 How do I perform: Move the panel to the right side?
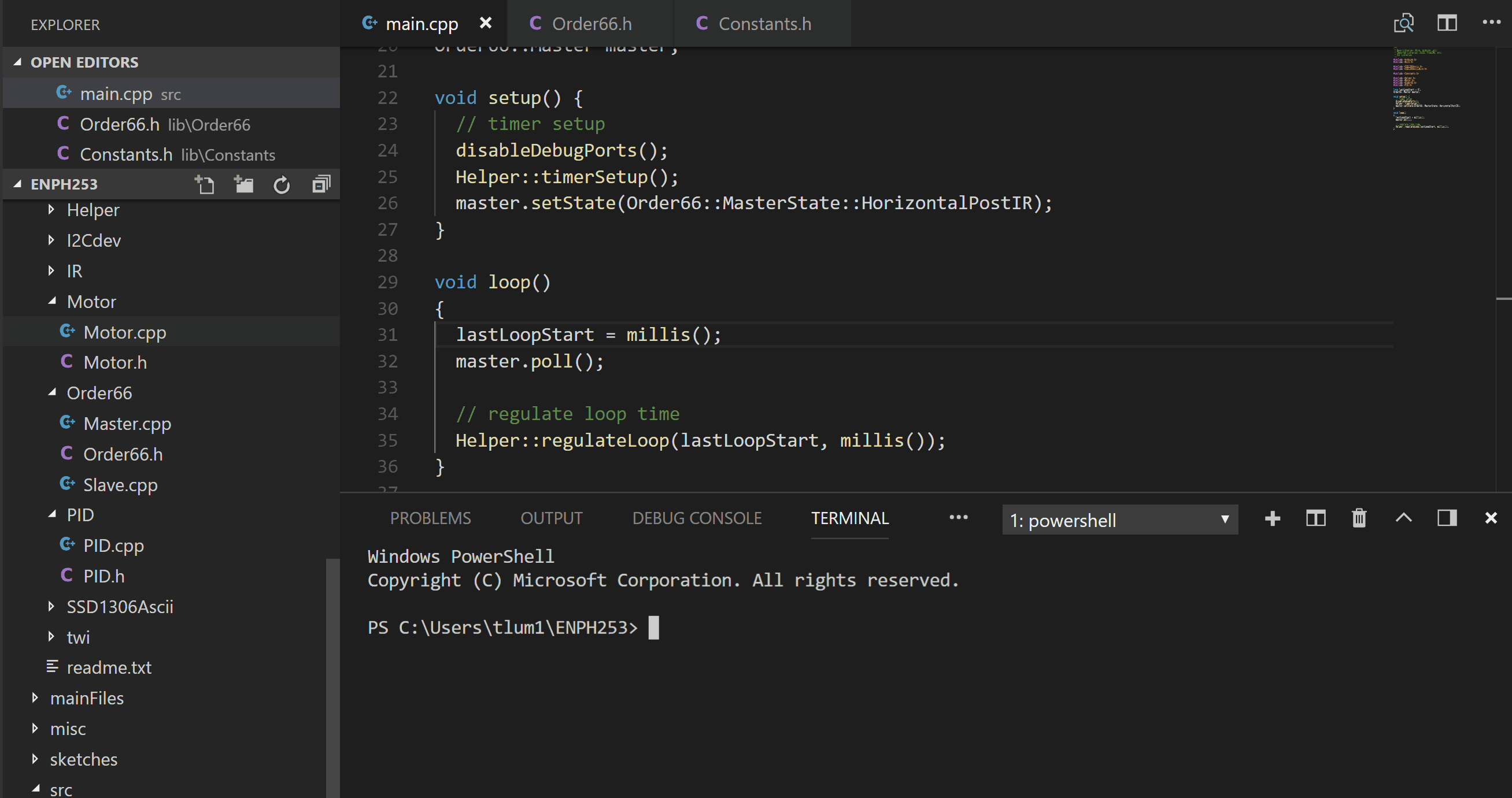1447,518
